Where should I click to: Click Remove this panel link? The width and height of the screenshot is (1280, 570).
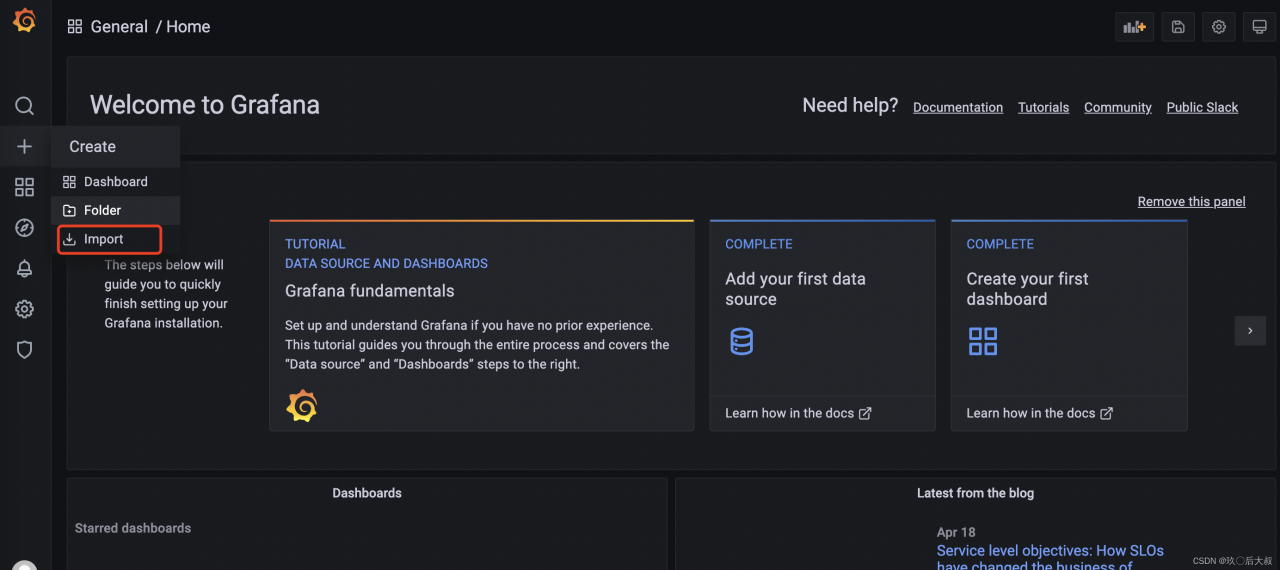[x=1192, y=202]
